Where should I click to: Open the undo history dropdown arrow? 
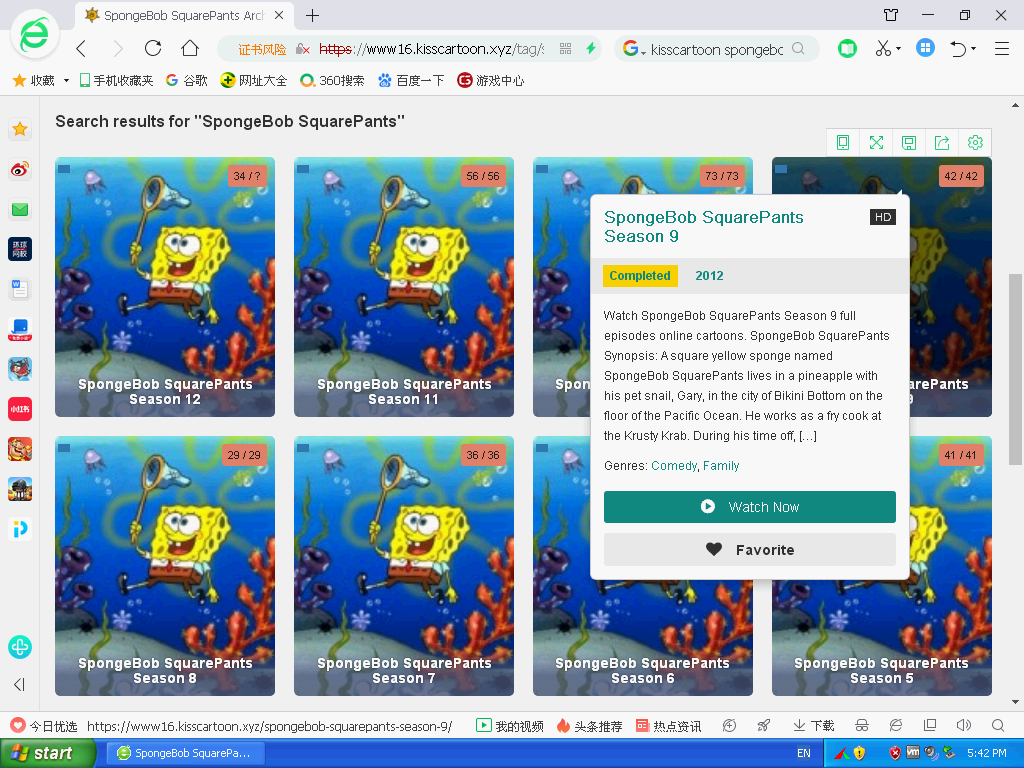tap(972, 48)
